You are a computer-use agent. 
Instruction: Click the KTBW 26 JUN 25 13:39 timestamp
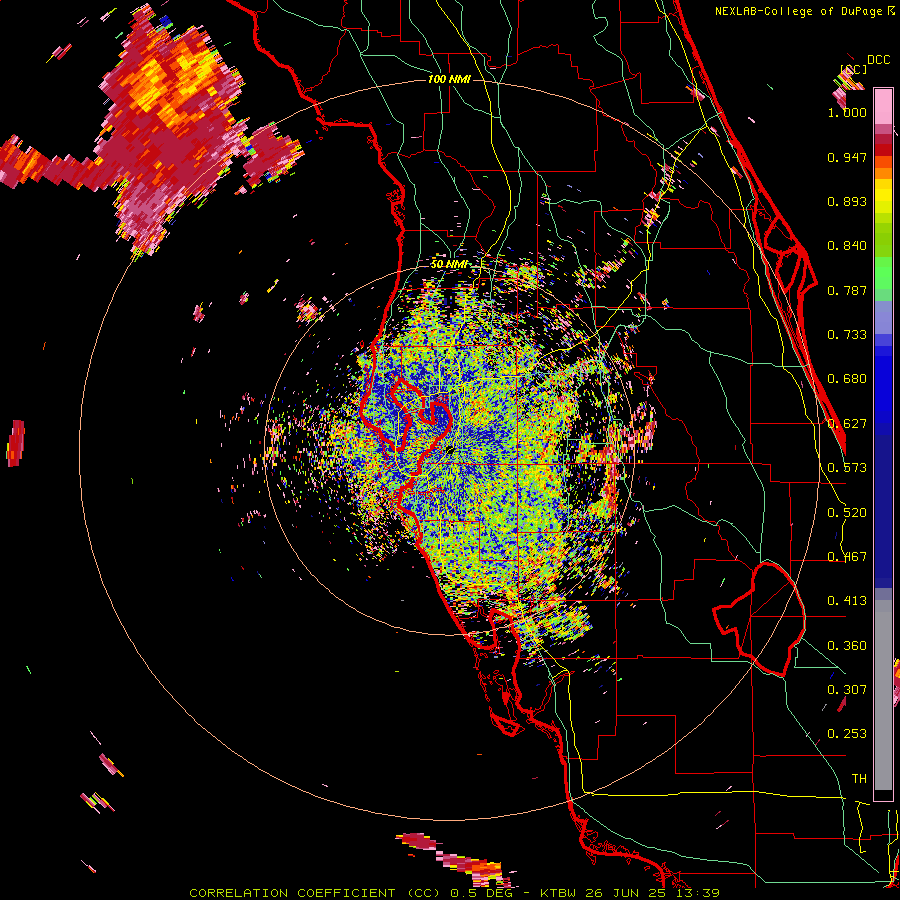tap(630, 893)
